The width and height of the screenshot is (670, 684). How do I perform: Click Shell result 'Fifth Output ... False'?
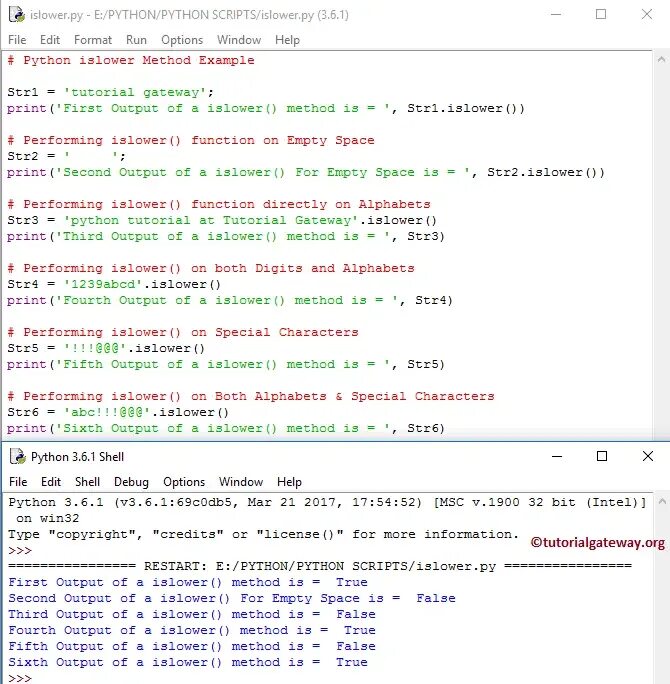[192, 646]
